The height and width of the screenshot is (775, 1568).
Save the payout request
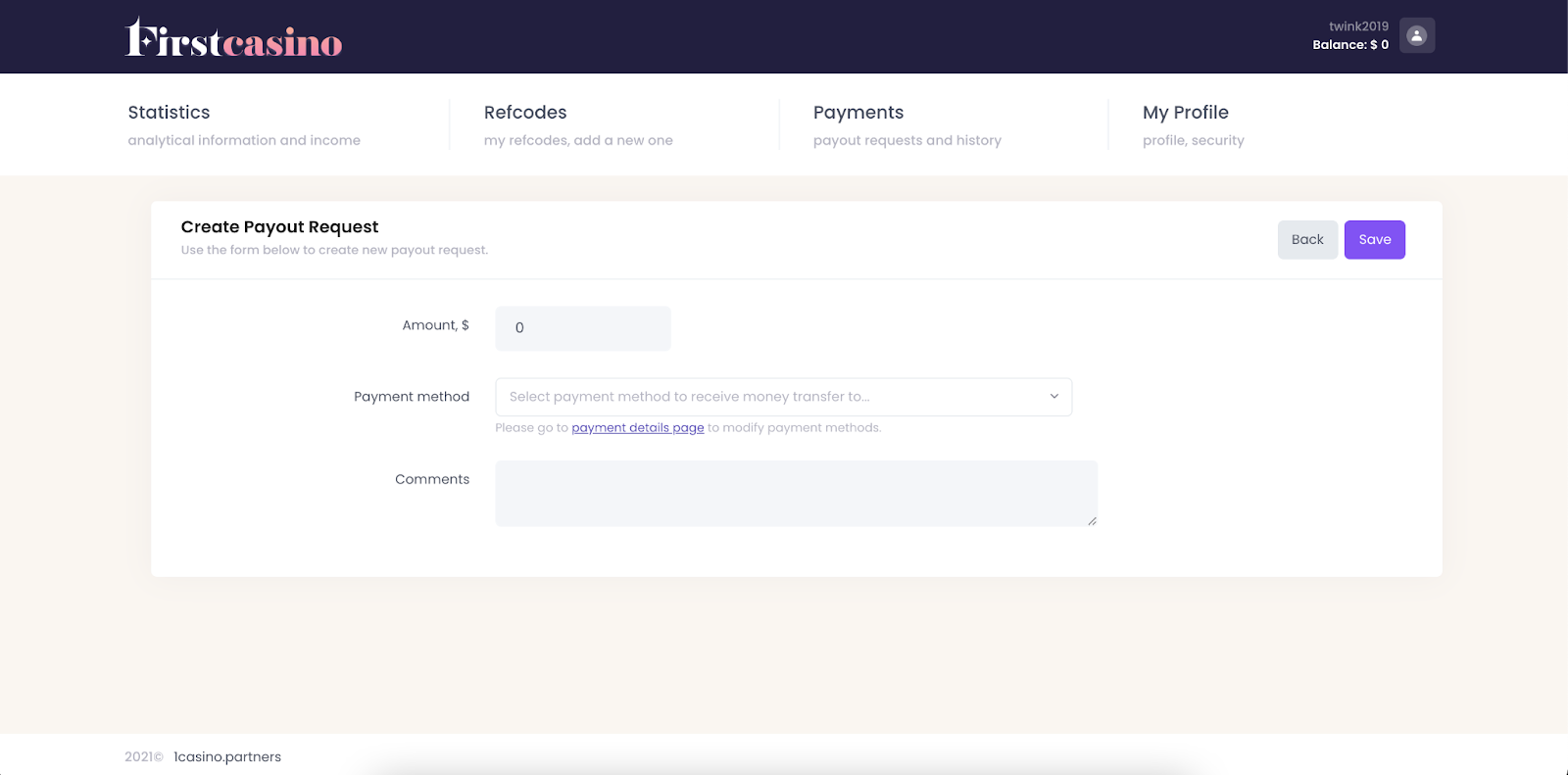(x=1374, y=240)
